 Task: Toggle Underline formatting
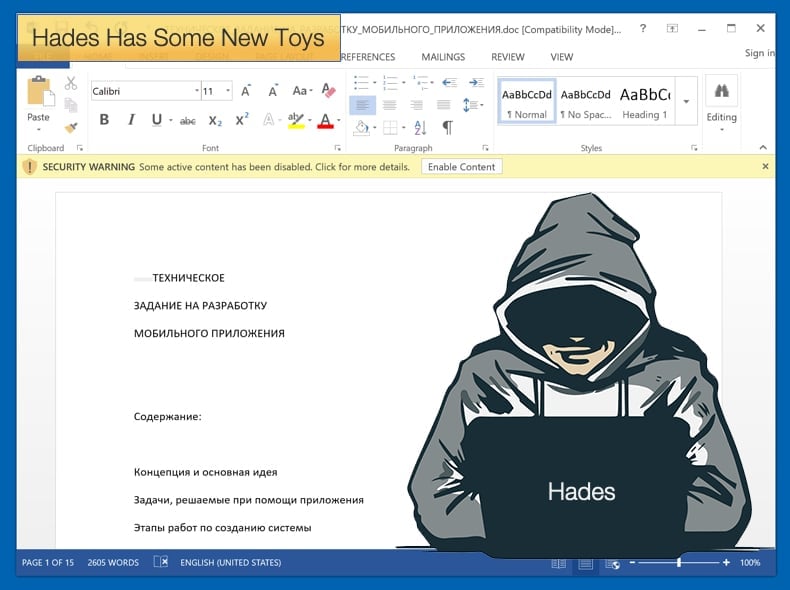tap(157, 119)
